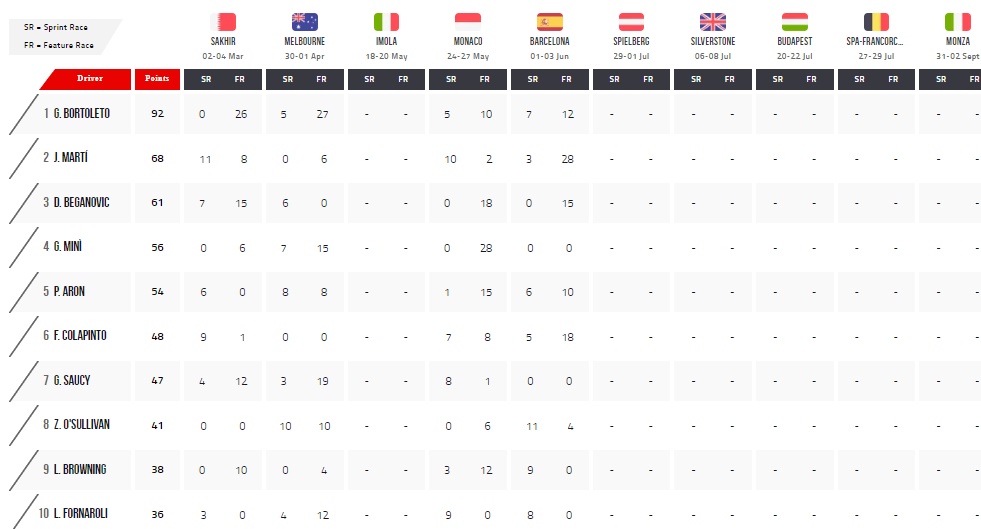
Task: Click F. Colapinto driver name
Action: click(x=74, y=335)
